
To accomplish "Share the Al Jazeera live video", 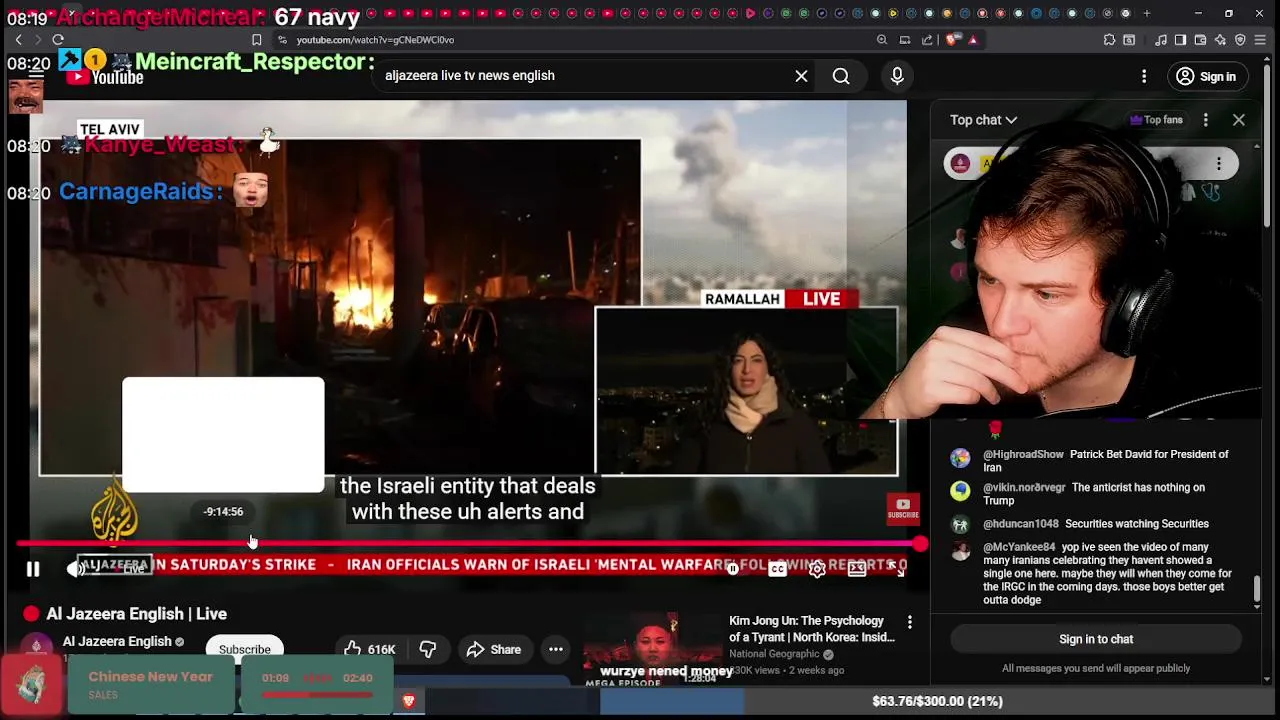I will (x=494, y=649).
